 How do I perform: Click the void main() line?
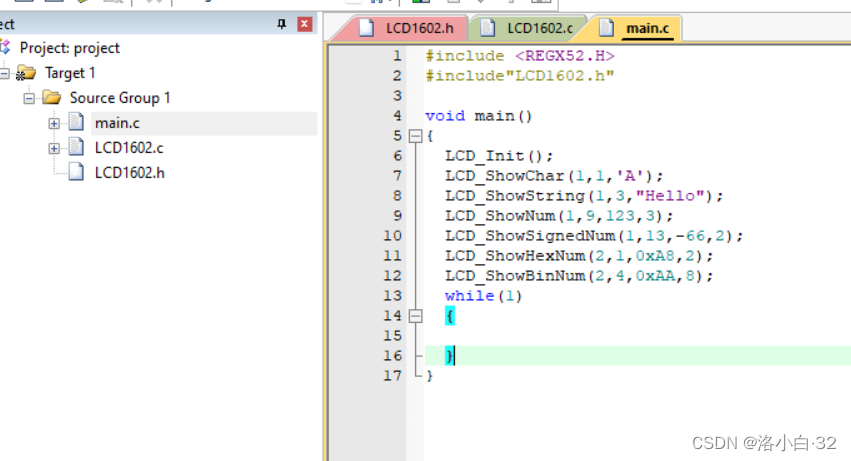[478, 116]
